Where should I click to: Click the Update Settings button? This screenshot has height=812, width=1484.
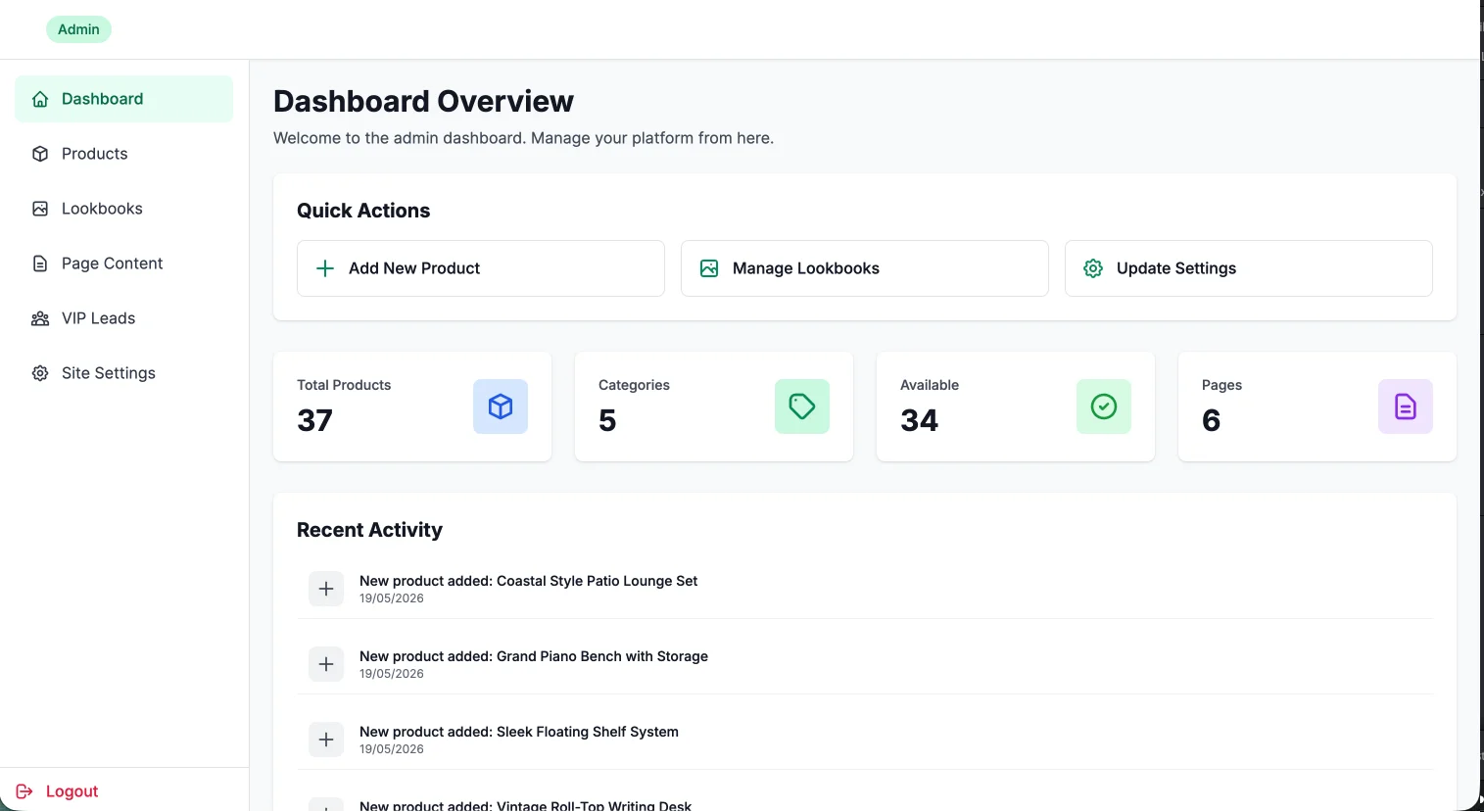1249,268
